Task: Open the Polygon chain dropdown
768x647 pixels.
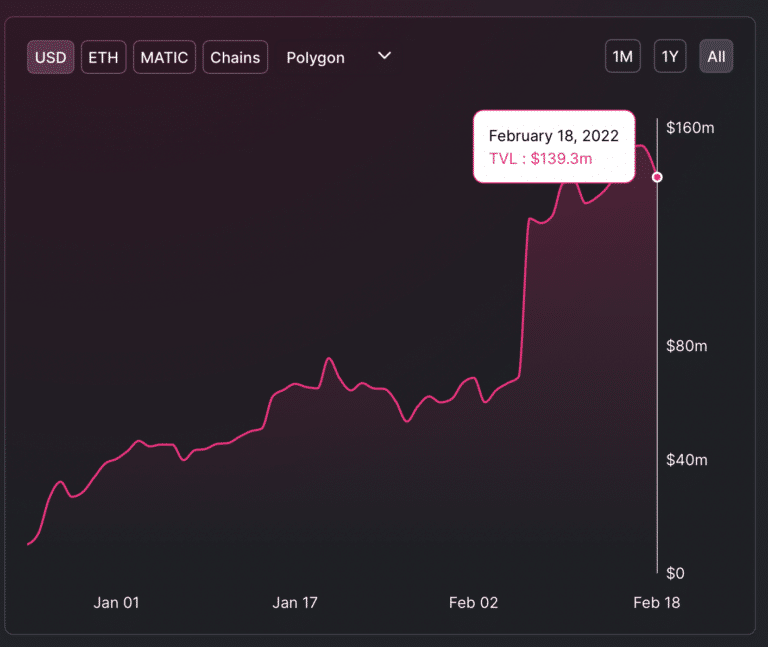Action: pyautogui.click(x=316, y=57)
